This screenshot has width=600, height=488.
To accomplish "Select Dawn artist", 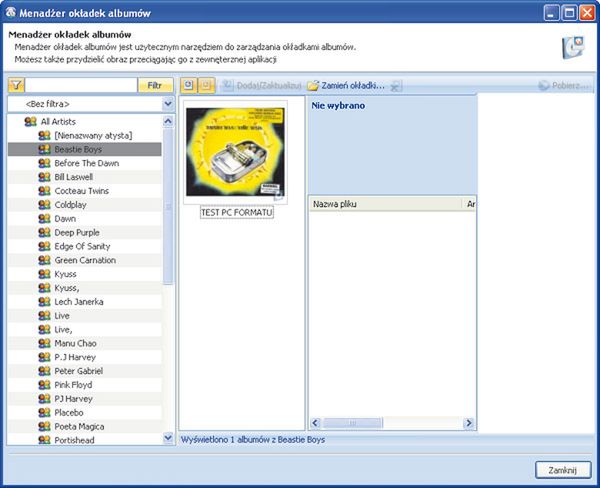I will click(65, 219).
